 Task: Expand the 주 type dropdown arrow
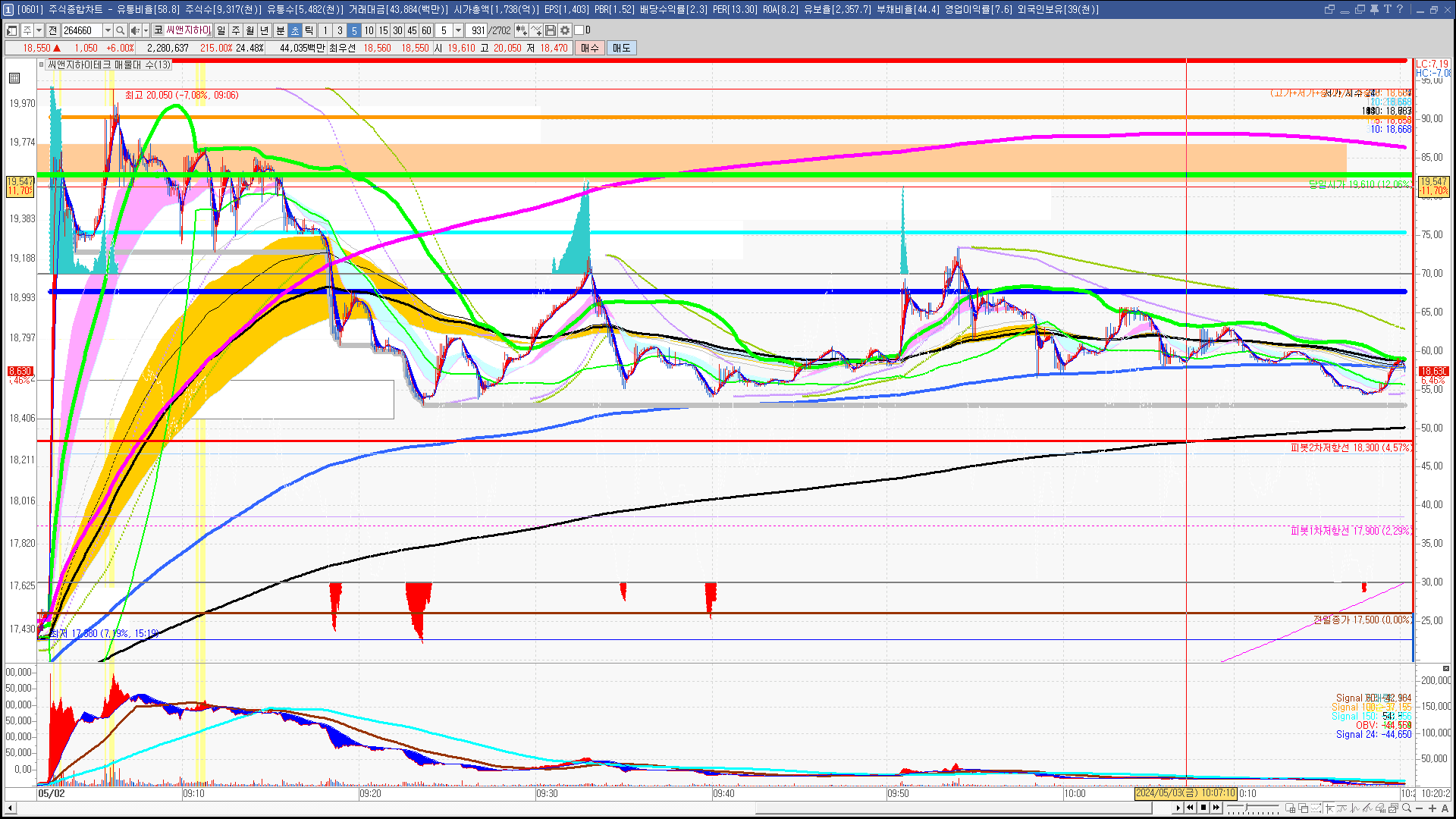[x=39, y=30]
